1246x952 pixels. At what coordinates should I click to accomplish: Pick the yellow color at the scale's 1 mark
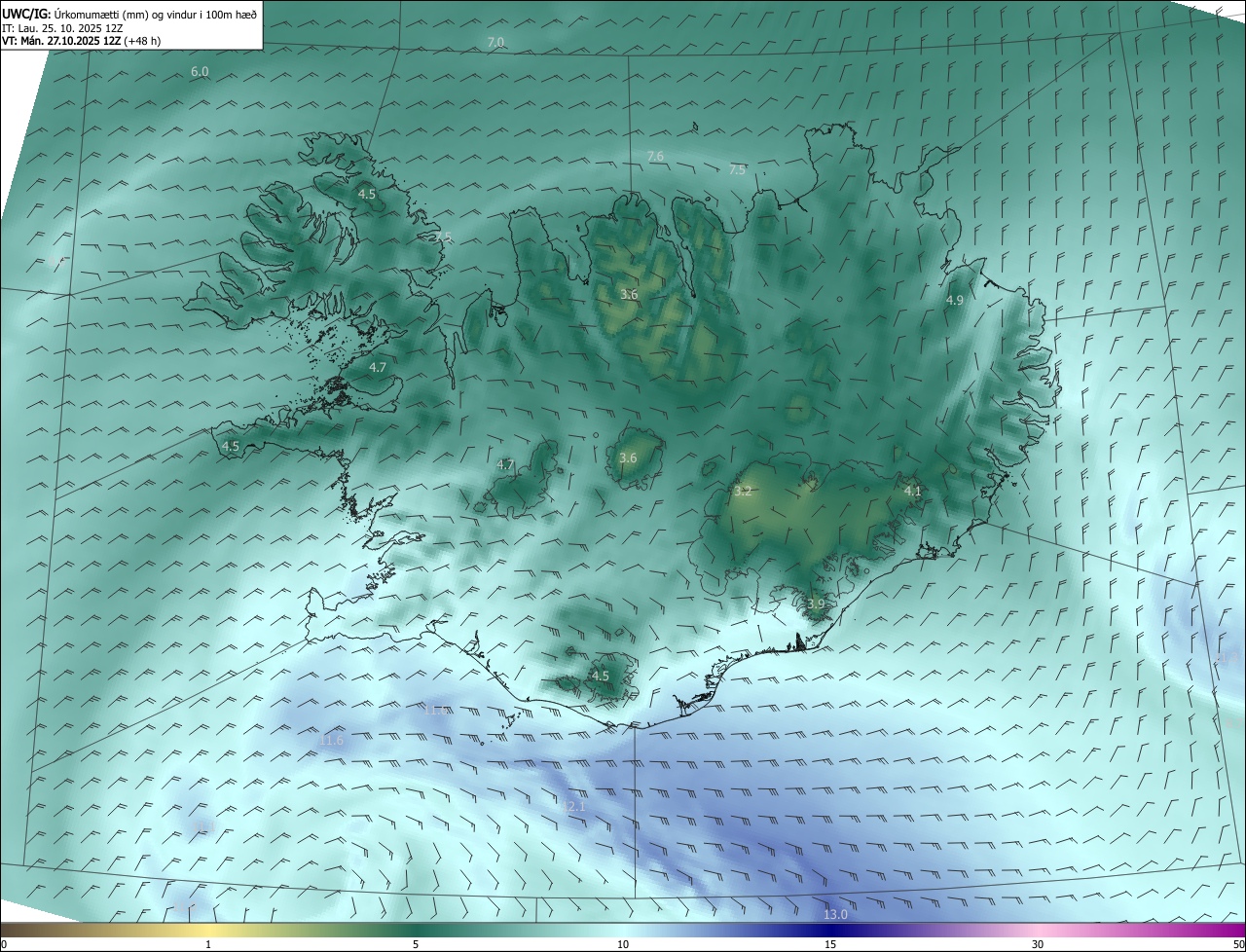point(208,931)
